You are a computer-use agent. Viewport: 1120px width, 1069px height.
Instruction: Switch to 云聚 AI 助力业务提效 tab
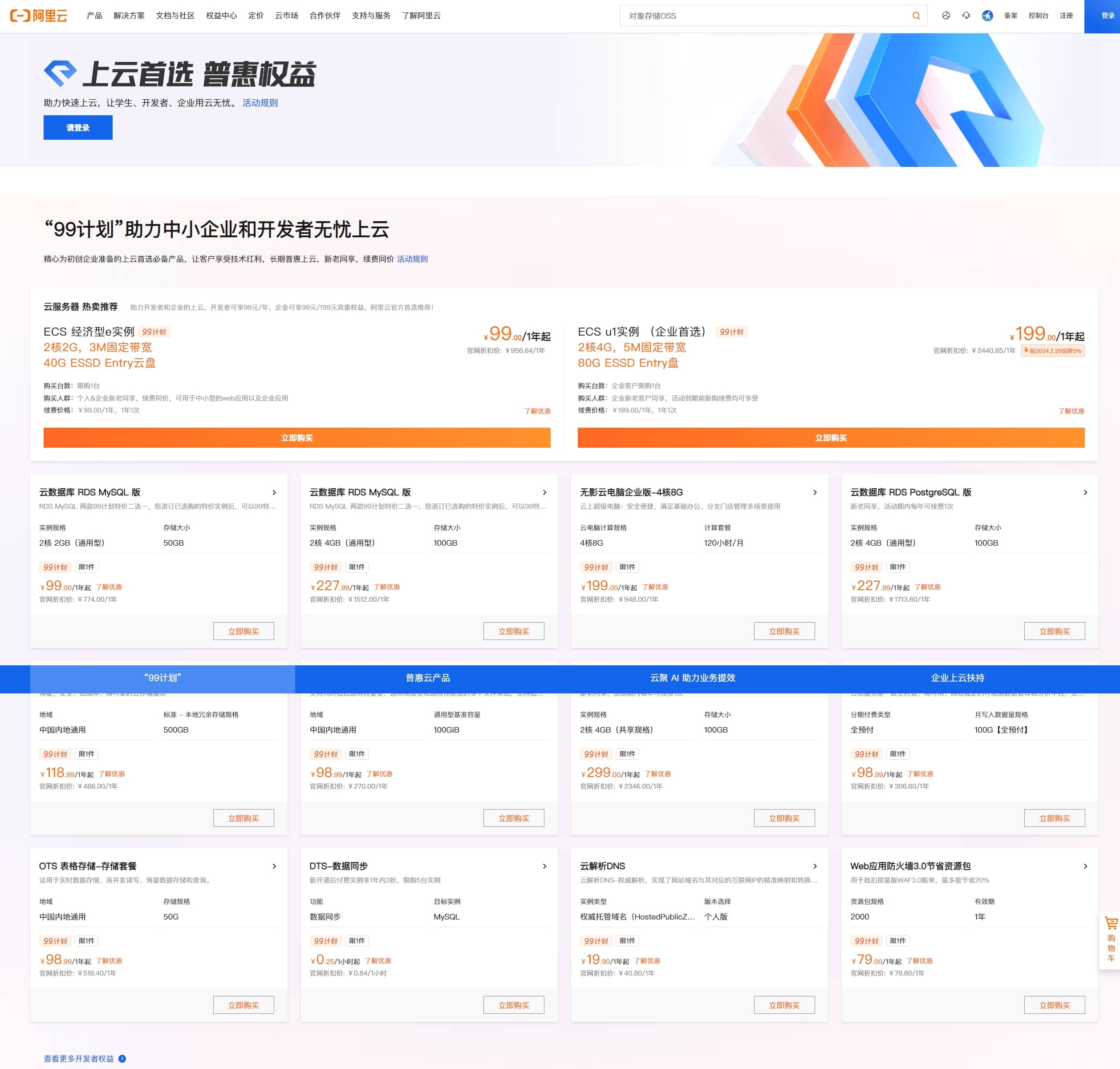[x=693, y=678]
